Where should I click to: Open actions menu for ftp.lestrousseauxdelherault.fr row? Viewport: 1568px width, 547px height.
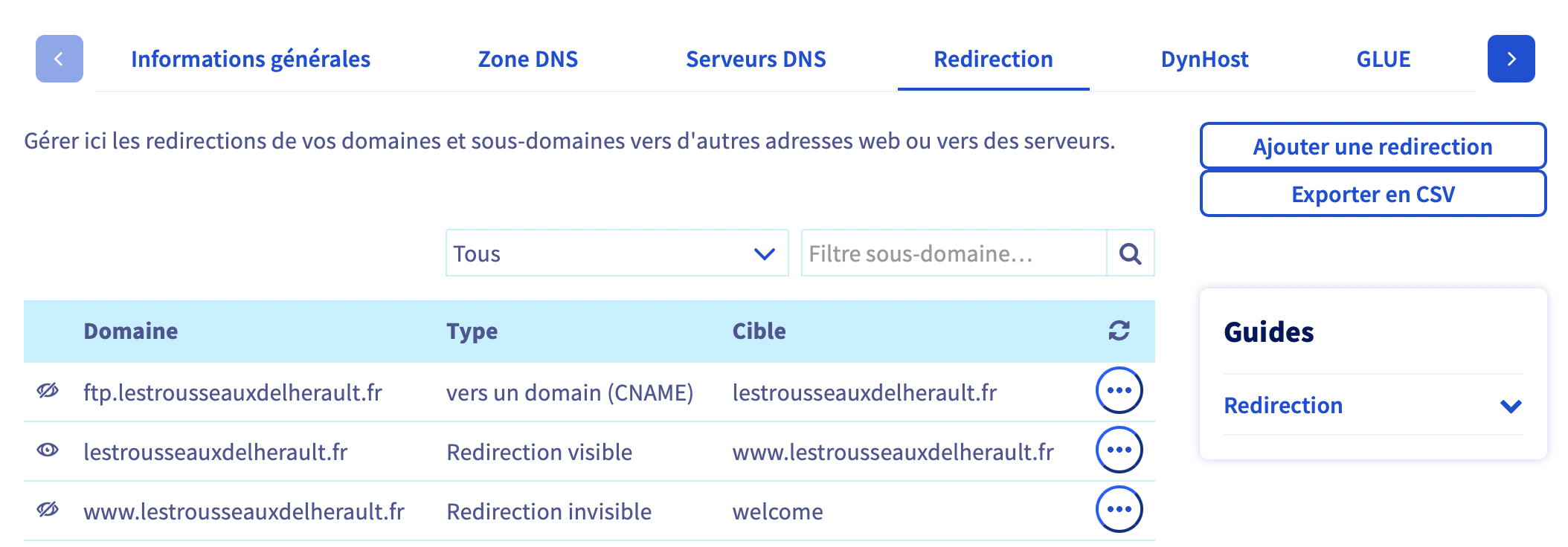[1119, 391]
